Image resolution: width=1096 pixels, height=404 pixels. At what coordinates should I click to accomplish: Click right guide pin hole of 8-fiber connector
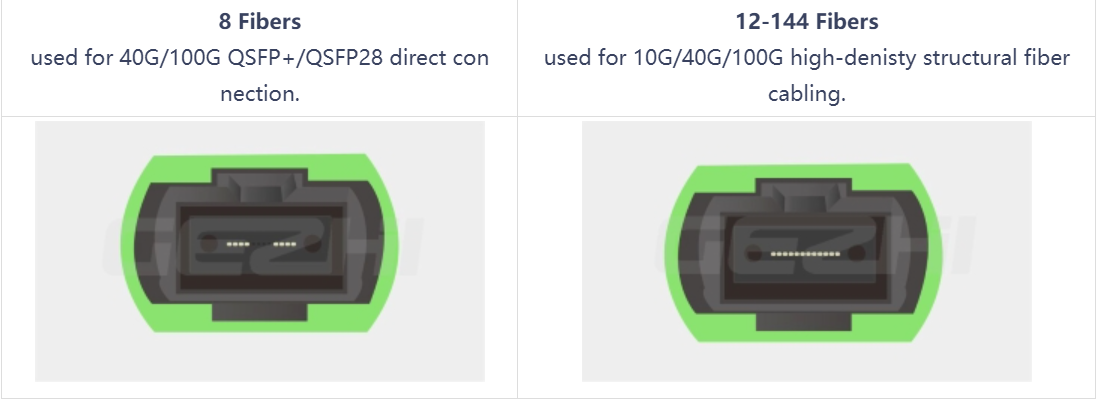point(311,243)
